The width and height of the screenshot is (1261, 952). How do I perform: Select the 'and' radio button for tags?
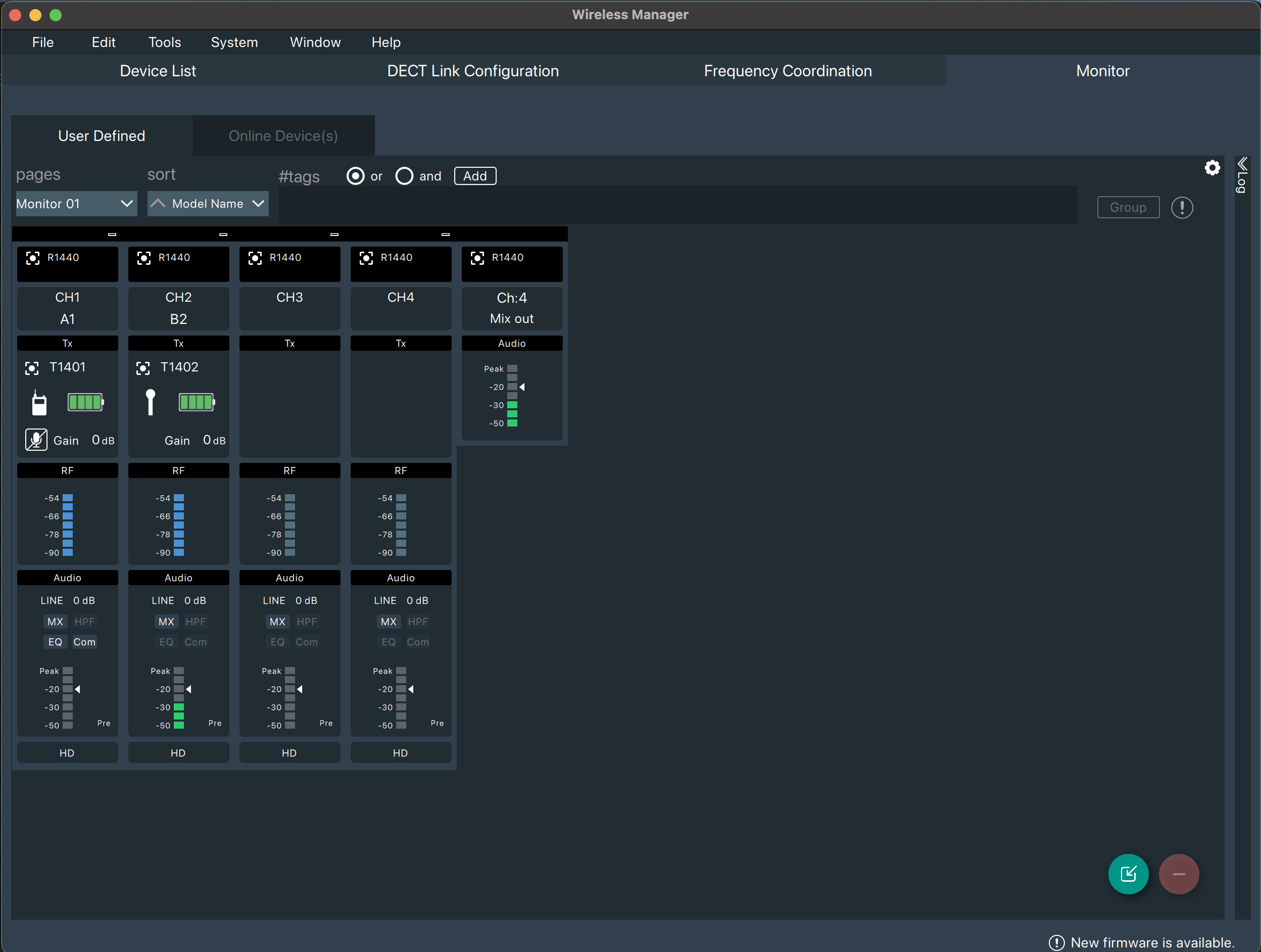click(x=404, y=175)
